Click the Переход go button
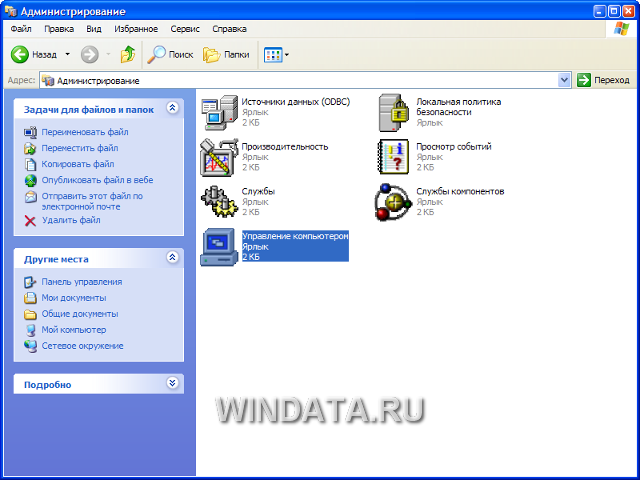The height and width of the screenshot is (480, 640). (604, 80)
